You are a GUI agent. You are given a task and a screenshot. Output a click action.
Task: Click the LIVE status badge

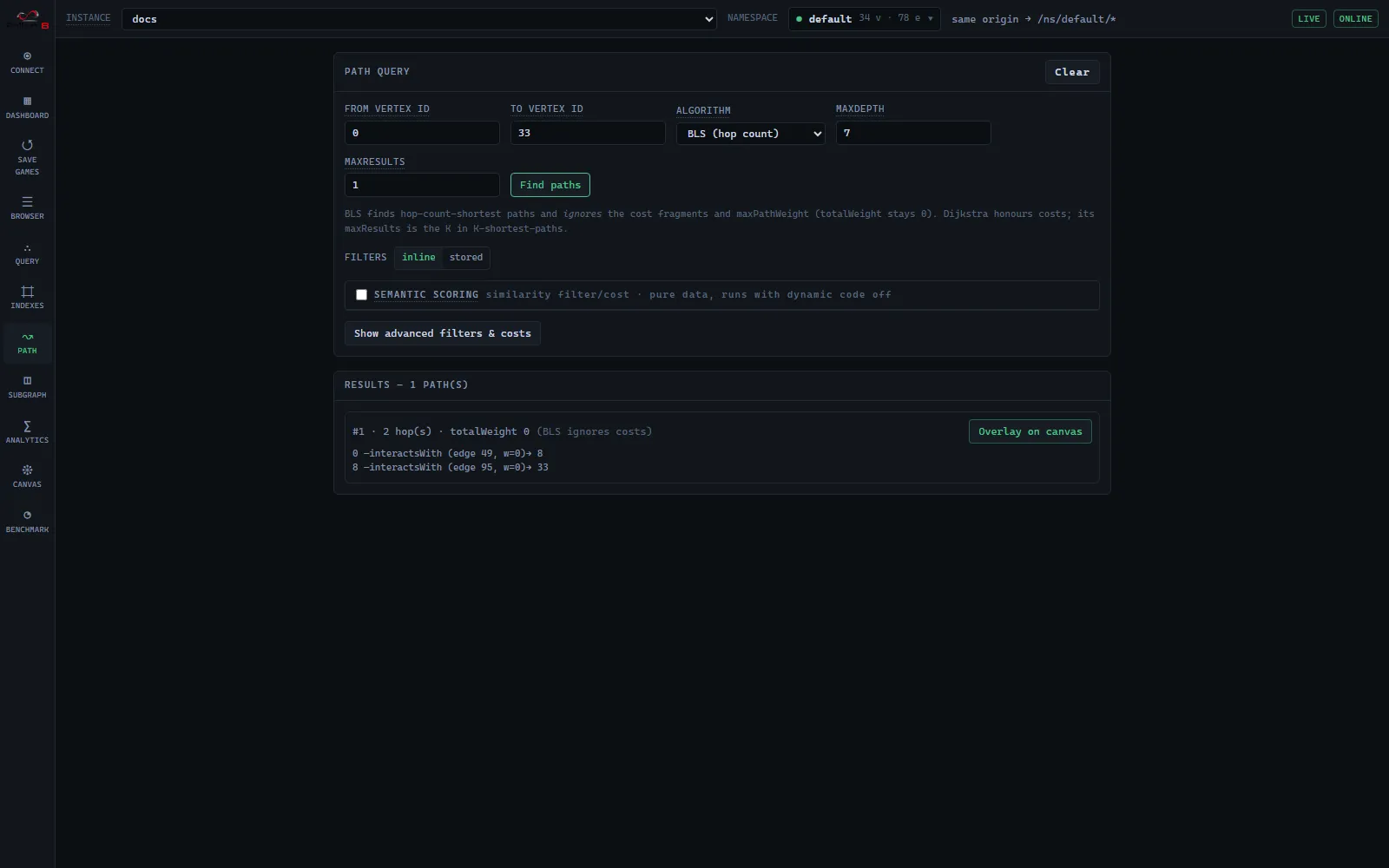(1309, 18)
